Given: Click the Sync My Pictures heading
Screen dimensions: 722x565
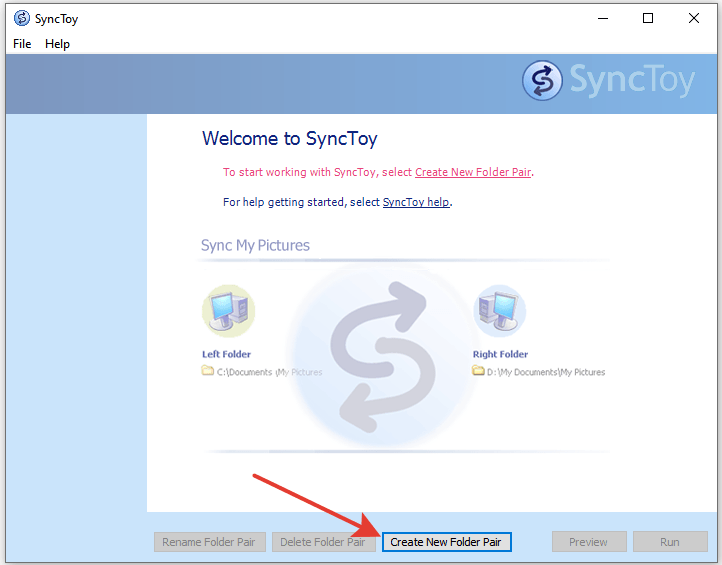Looking at the screenshot, I should (x=256, y=245).
